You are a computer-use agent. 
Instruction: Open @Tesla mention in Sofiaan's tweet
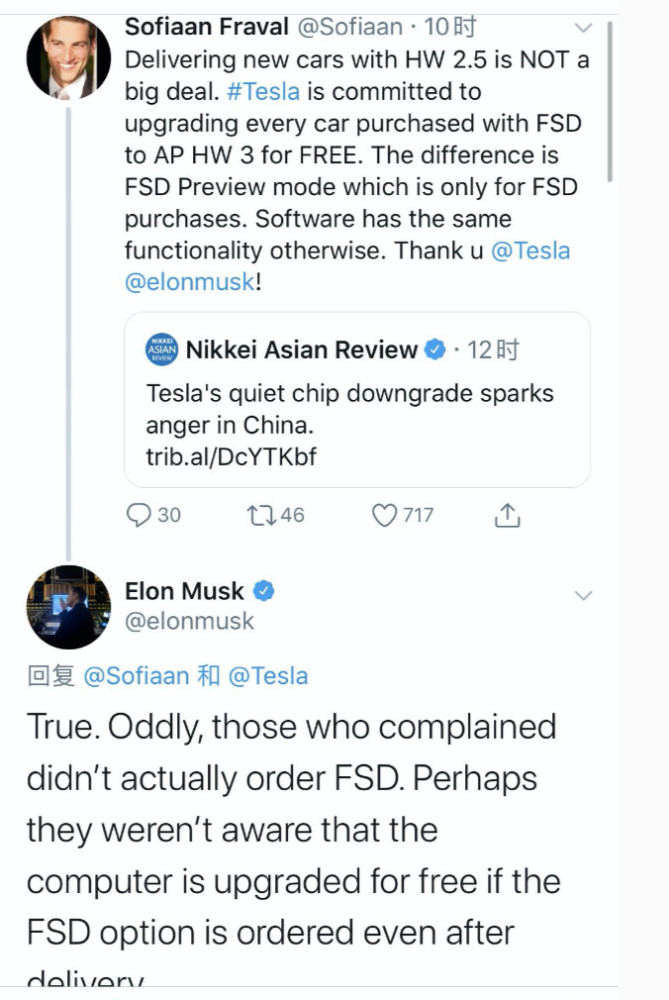pyautogui.click(x=530, y=251)
